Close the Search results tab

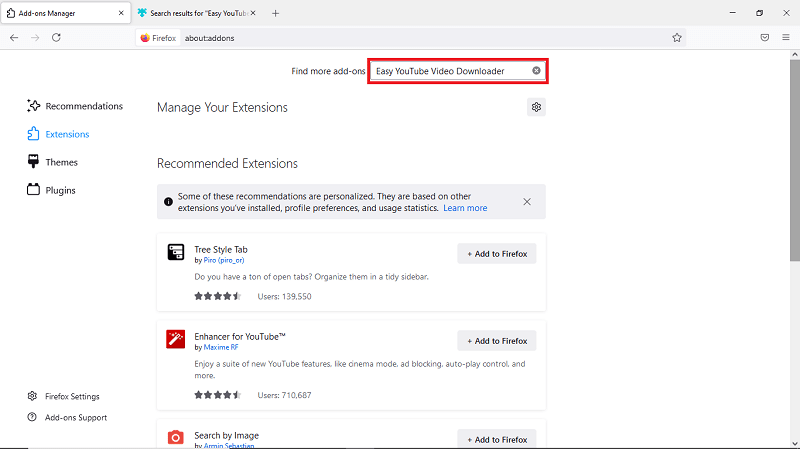(x=253, y=13)
